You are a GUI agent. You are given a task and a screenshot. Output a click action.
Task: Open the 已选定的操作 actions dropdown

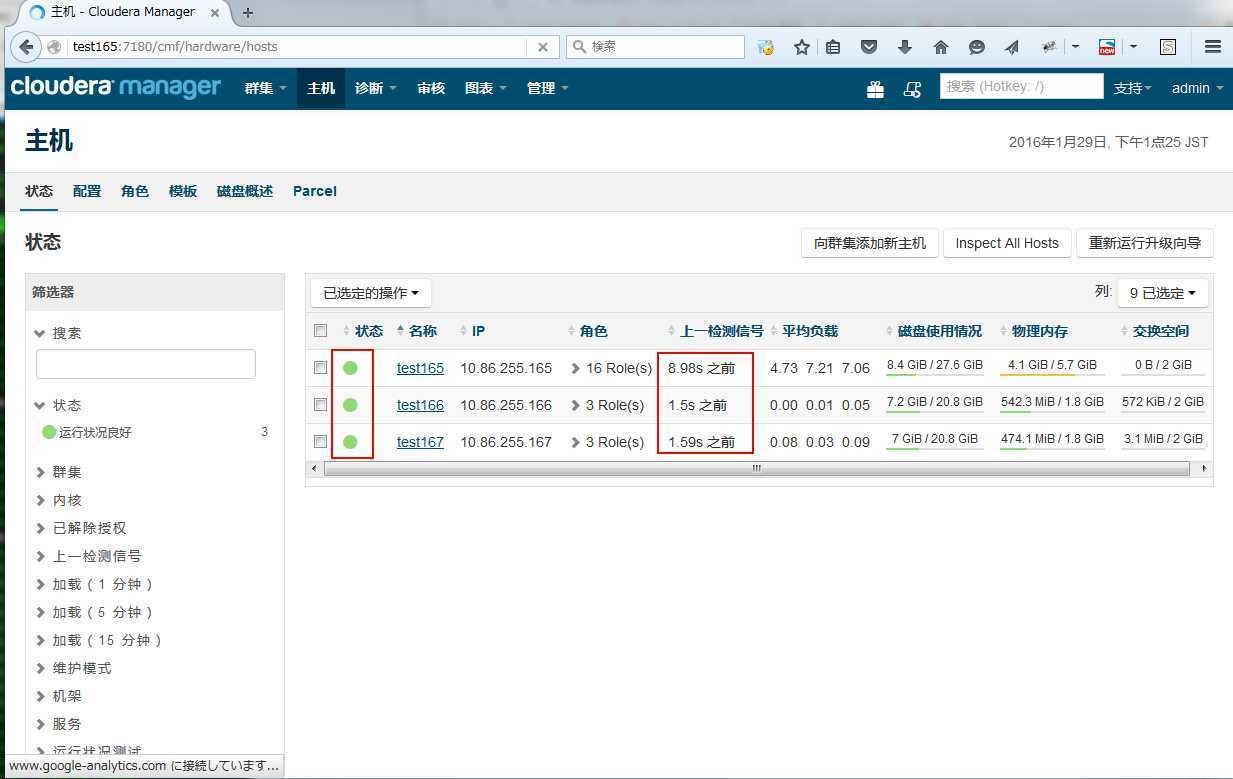click(371, 293)
